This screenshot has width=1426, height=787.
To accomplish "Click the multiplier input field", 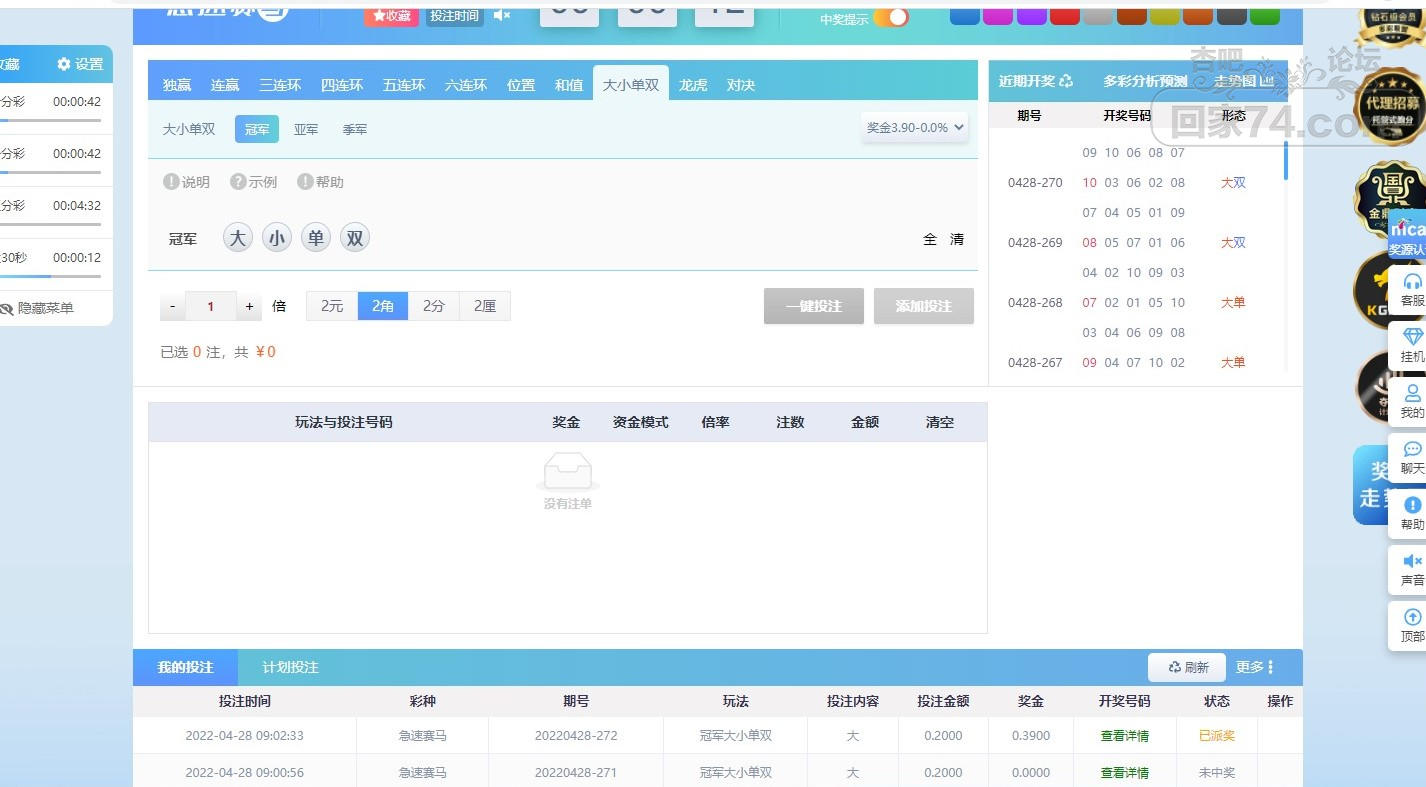I will coord(211,306).
